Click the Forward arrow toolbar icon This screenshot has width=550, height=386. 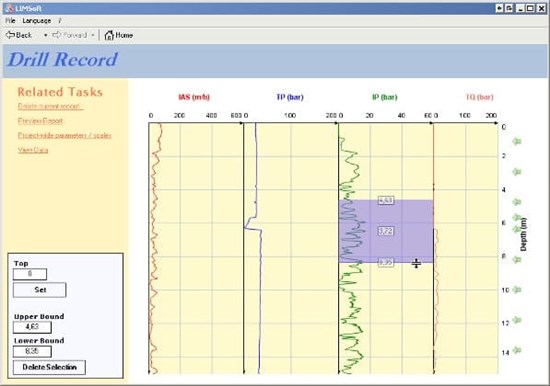pos(57,35)
